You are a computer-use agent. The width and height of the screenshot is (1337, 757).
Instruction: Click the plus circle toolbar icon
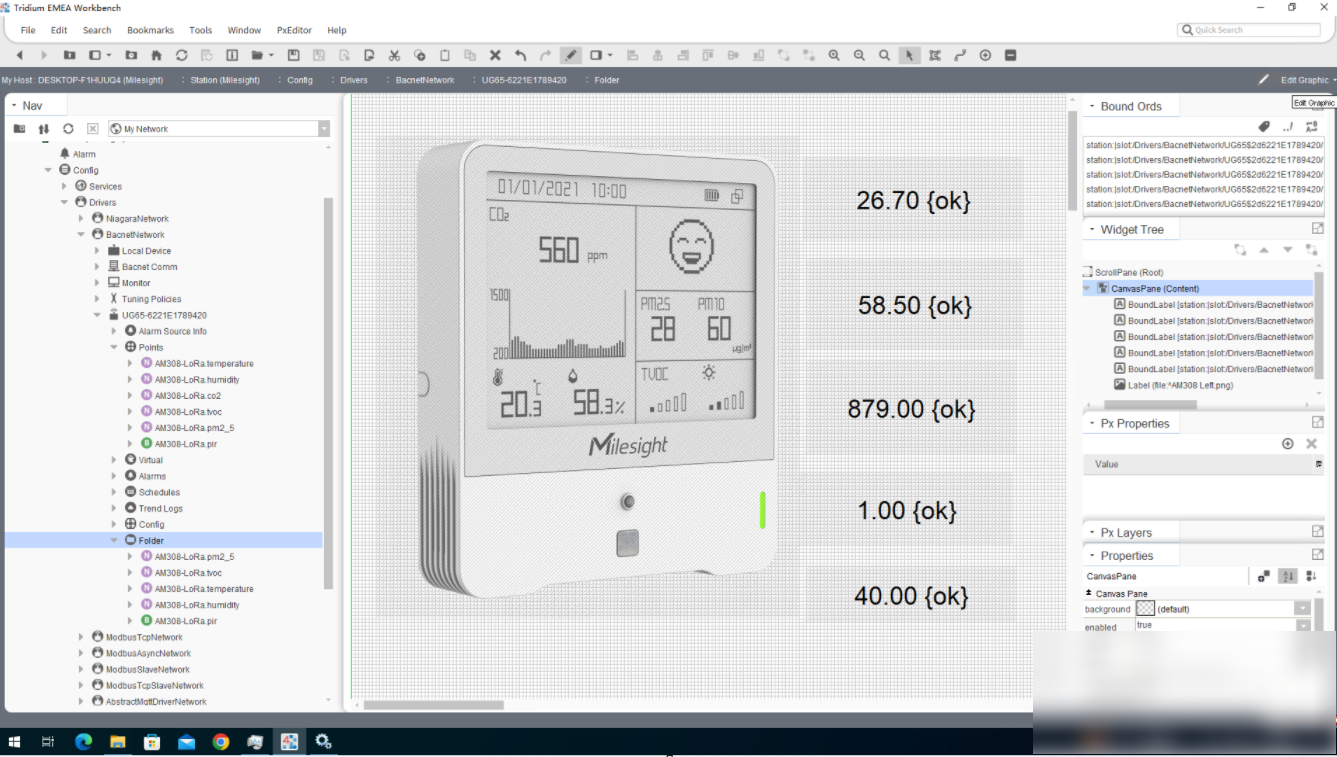(x=985, y=55)
